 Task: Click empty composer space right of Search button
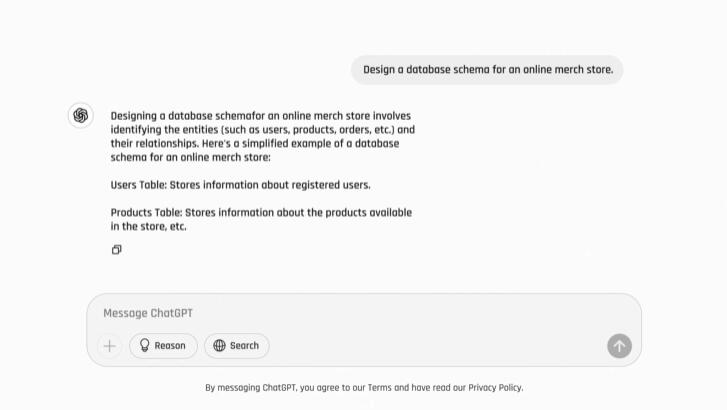[436, 346]
